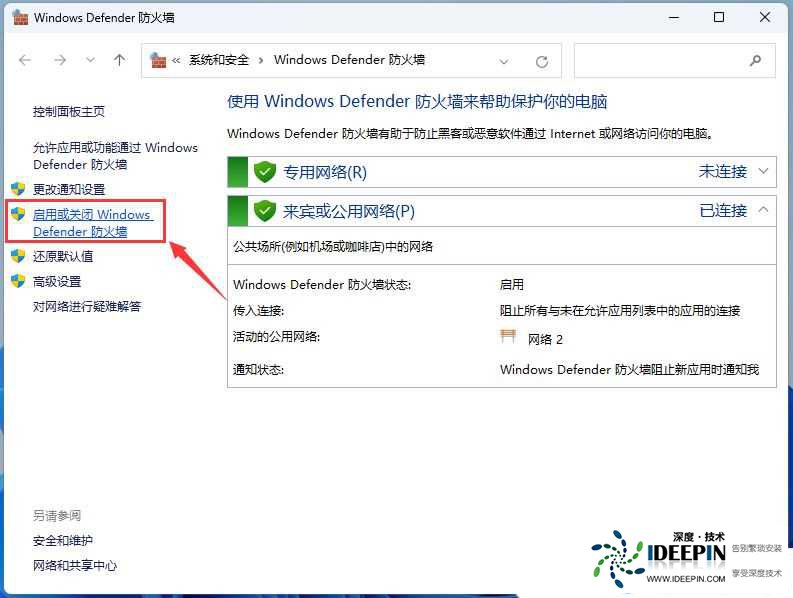Open 允许应用或功能通过 Windows Defender 防火墙

(x=115, y=156)
